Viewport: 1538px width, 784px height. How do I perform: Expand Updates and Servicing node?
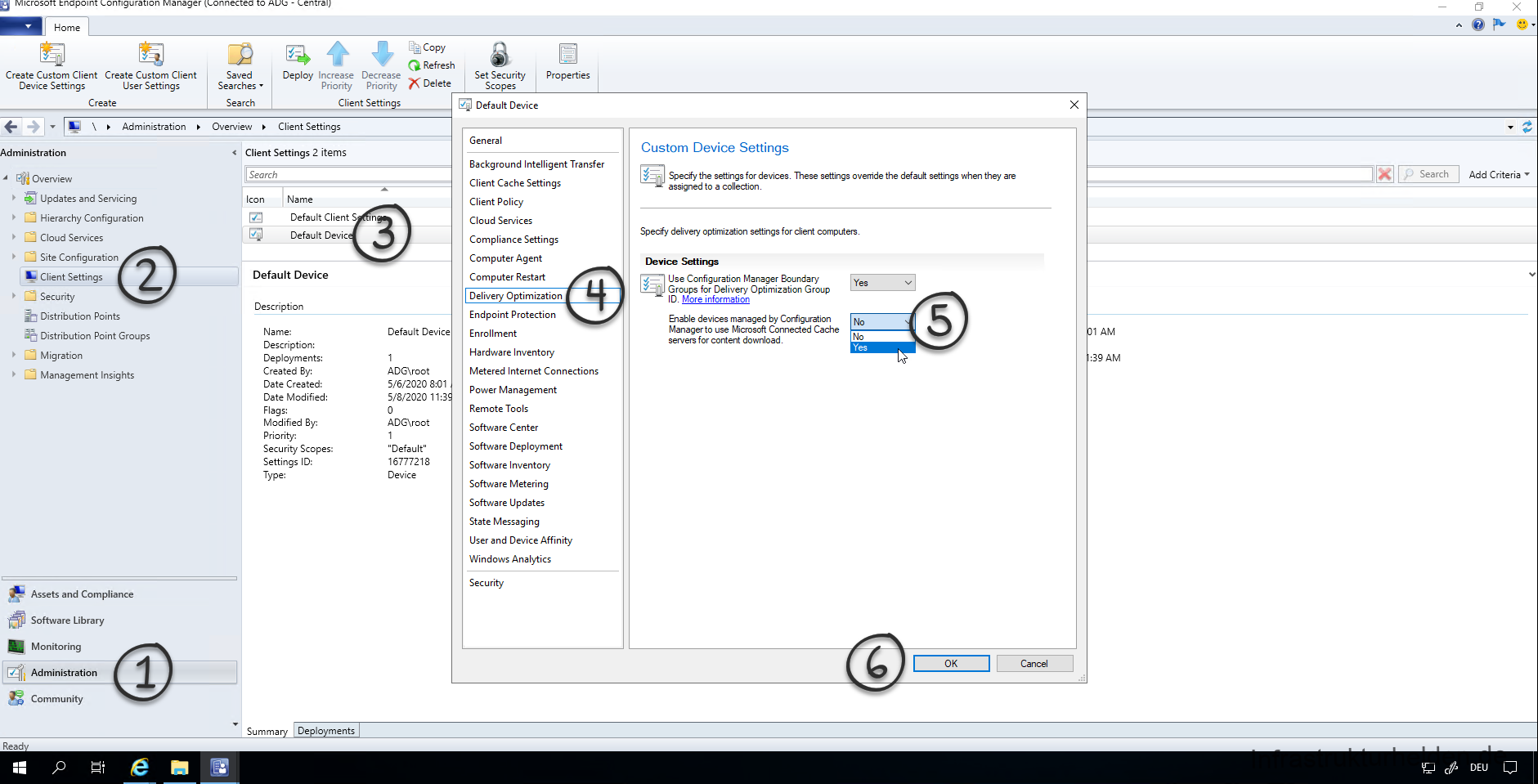click(x=14, y=198)
